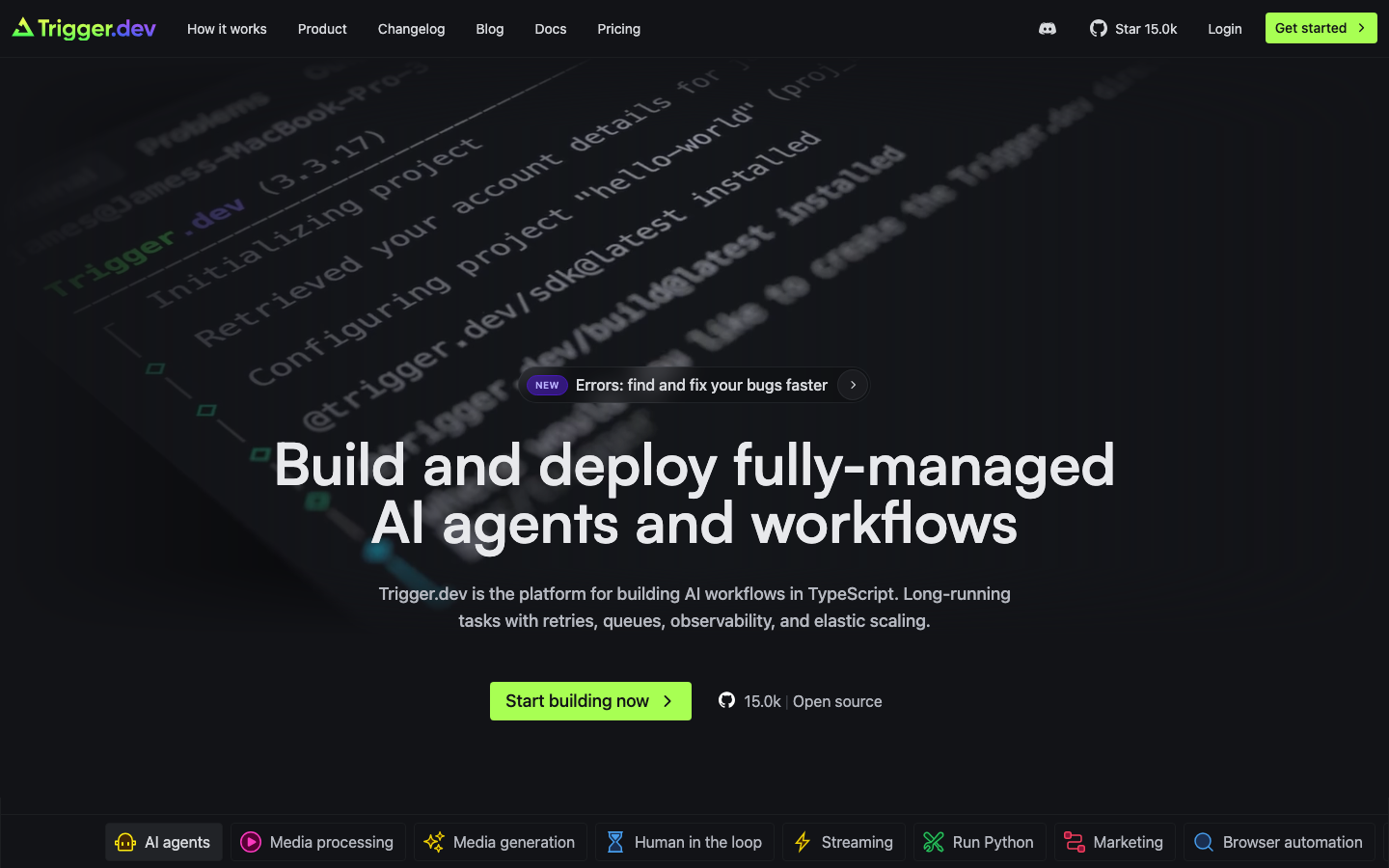Click the Media processing play icon
Viewport: 1389px width, 868px height.
click(251, 842)
